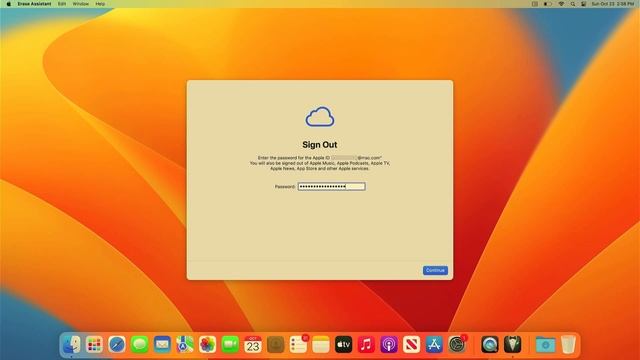Click the leftmost status icon in menu bar

(x=535, y=4)
